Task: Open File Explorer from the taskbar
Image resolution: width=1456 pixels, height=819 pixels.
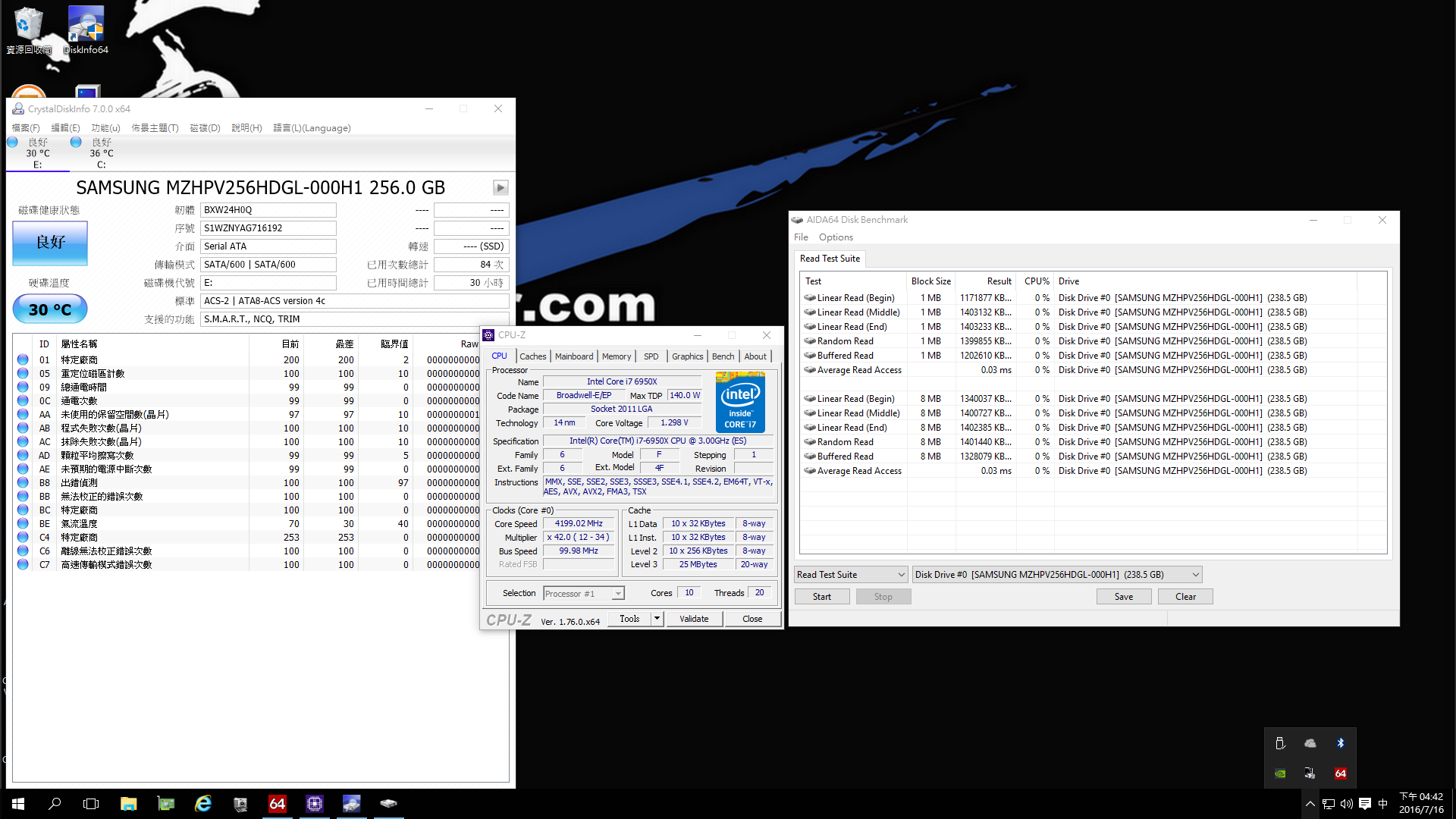Action: pos(128,804)
